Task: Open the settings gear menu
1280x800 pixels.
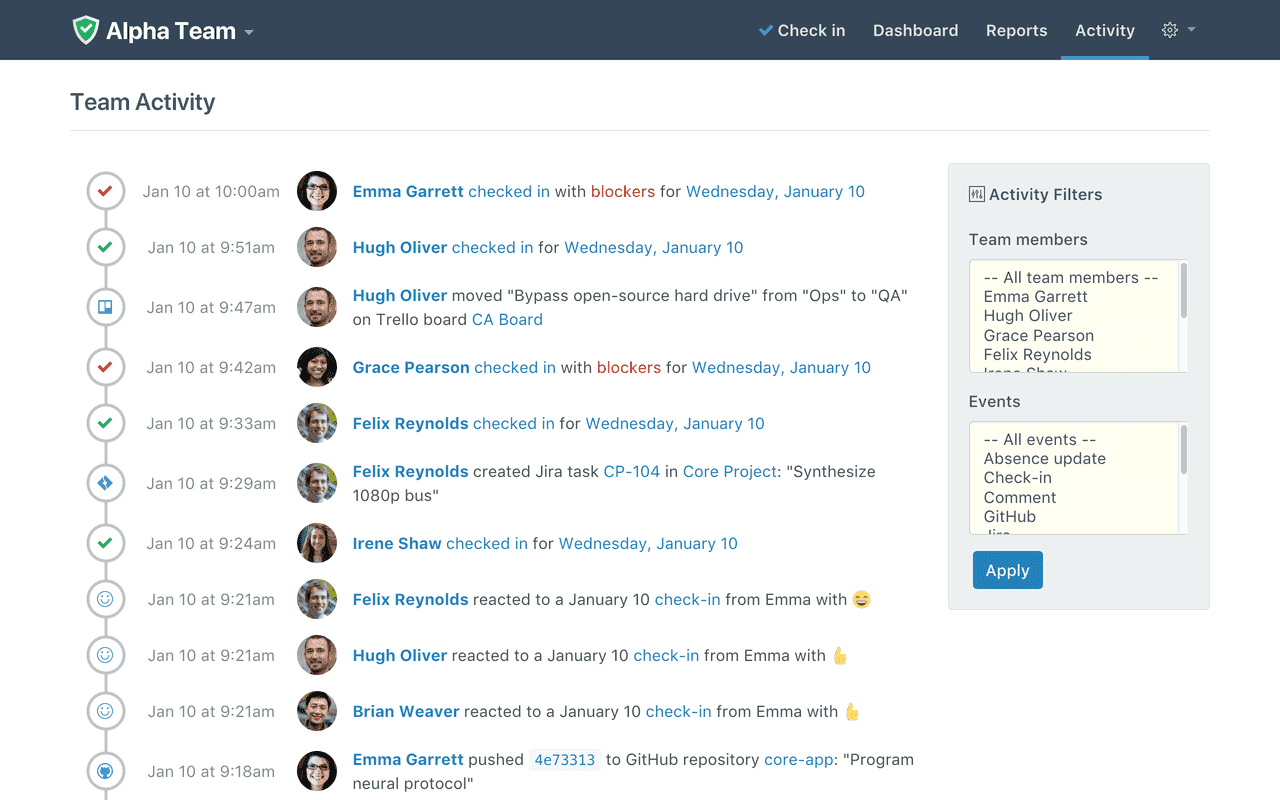Action: pyautogui.click(x=1179, y=30)
